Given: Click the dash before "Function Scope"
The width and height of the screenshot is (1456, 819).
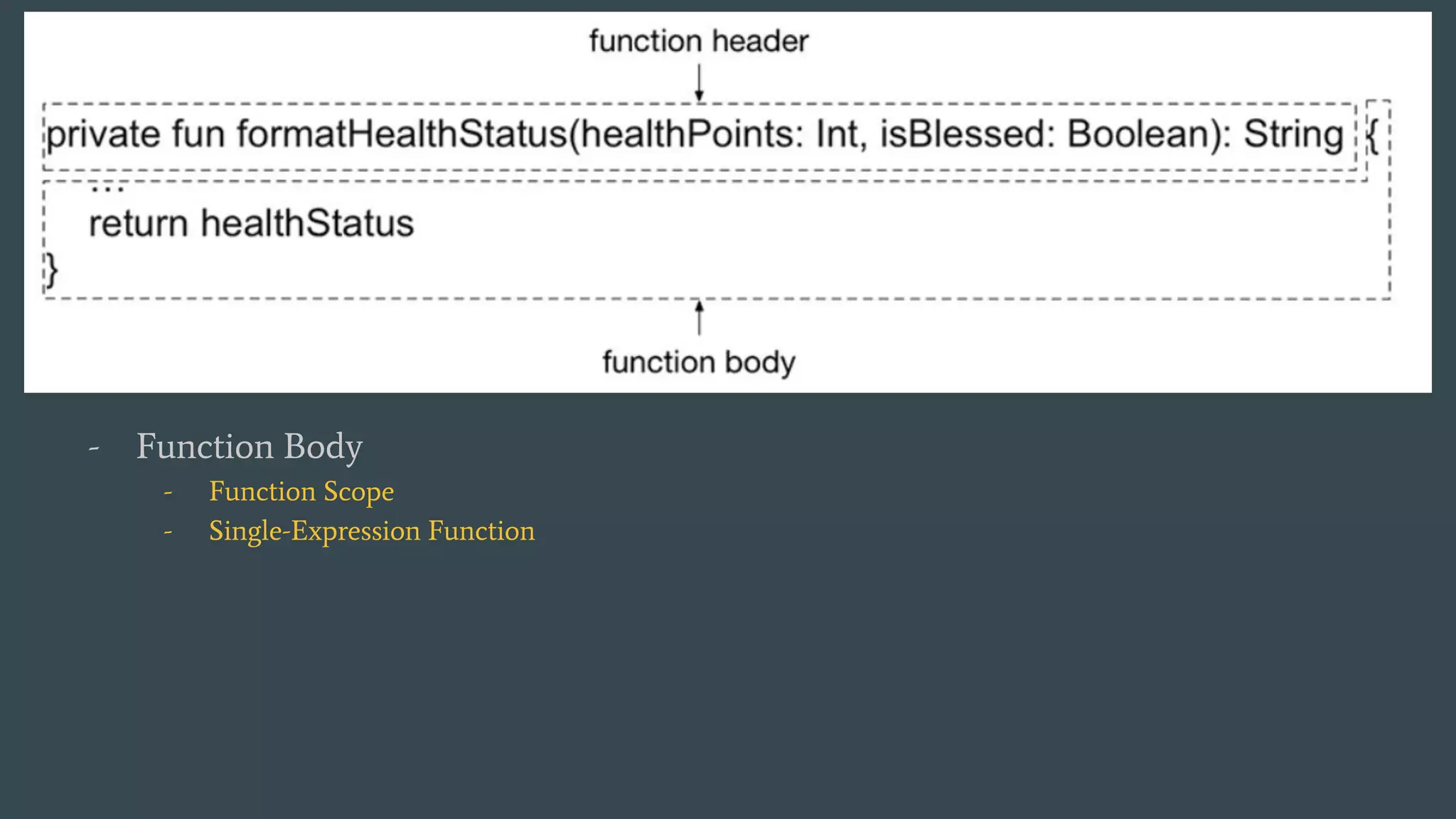Looking at the screenshot, I should click(168, 492).
